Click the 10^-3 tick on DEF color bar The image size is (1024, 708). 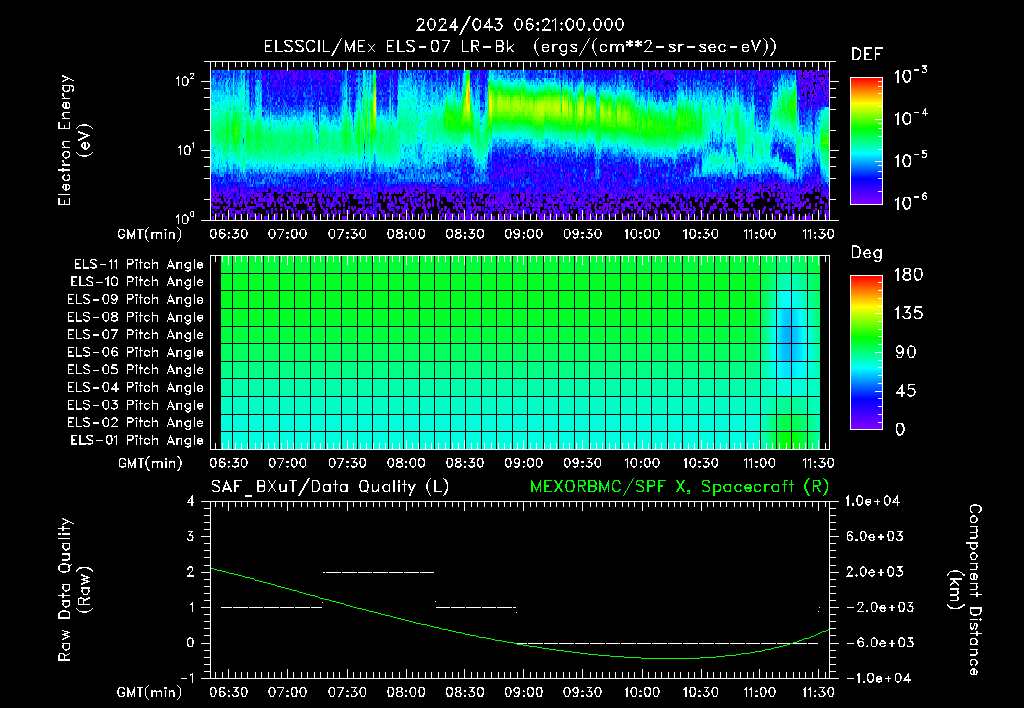coord(910,76)
